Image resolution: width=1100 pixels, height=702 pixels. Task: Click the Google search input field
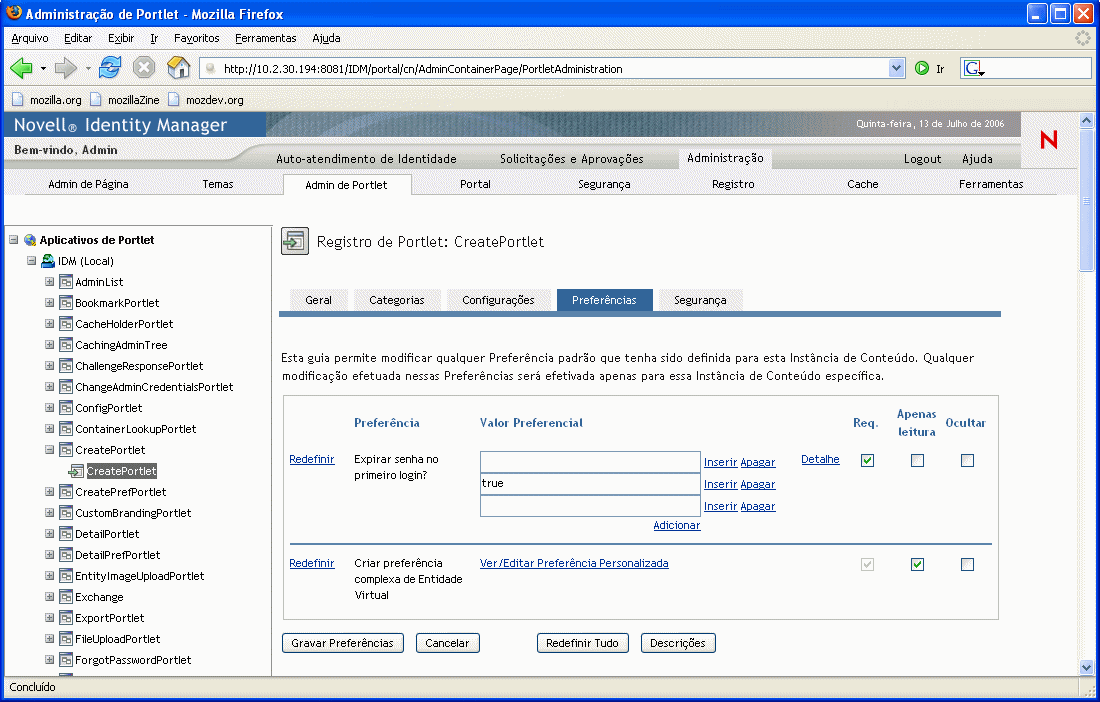pos(1040,68)
